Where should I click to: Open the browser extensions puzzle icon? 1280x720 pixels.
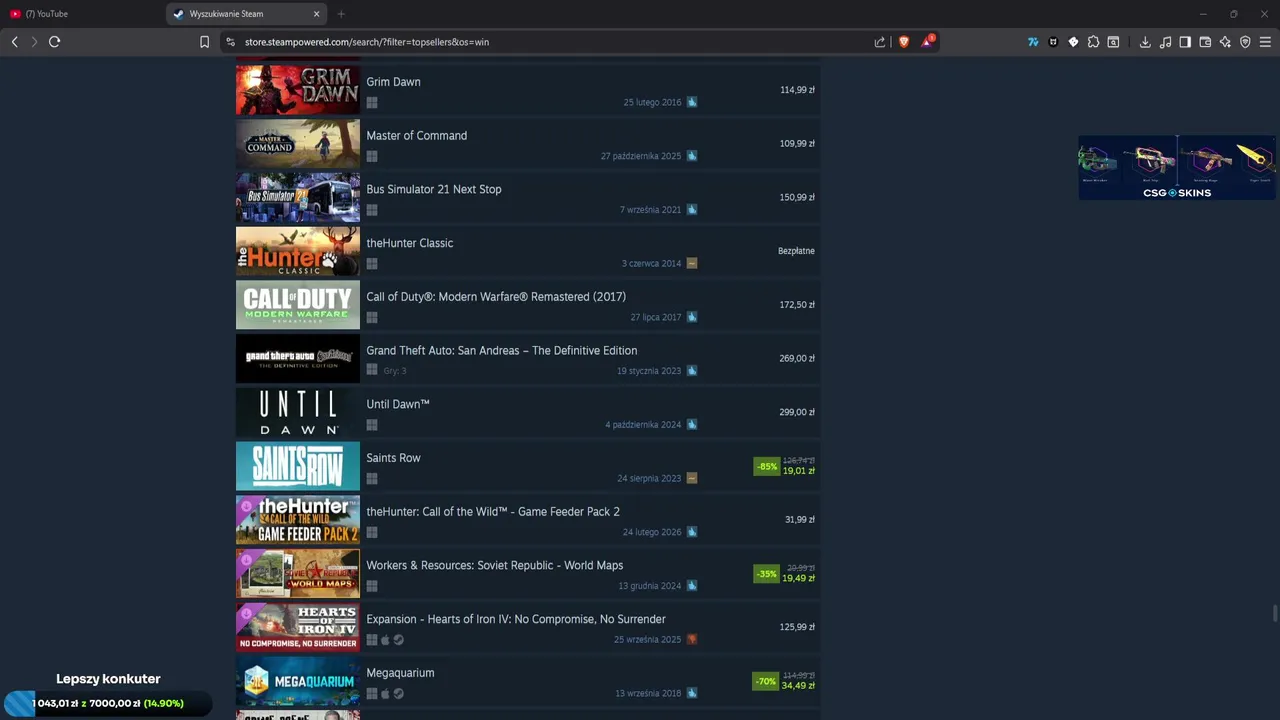1093,42
